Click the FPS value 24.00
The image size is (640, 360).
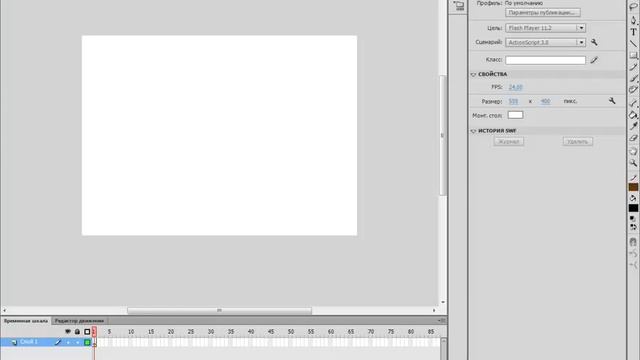[516, 87]
